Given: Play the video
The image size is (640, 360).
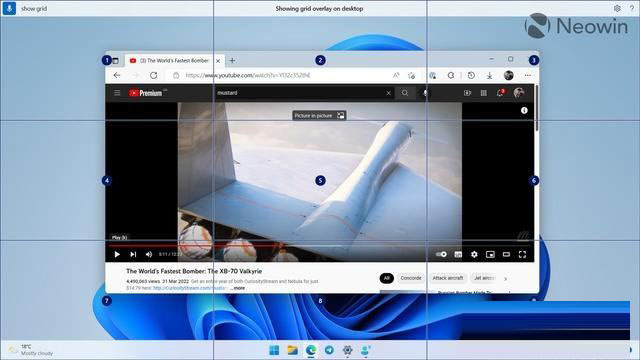Looking at the screenshot, I should tap(117, 254).
